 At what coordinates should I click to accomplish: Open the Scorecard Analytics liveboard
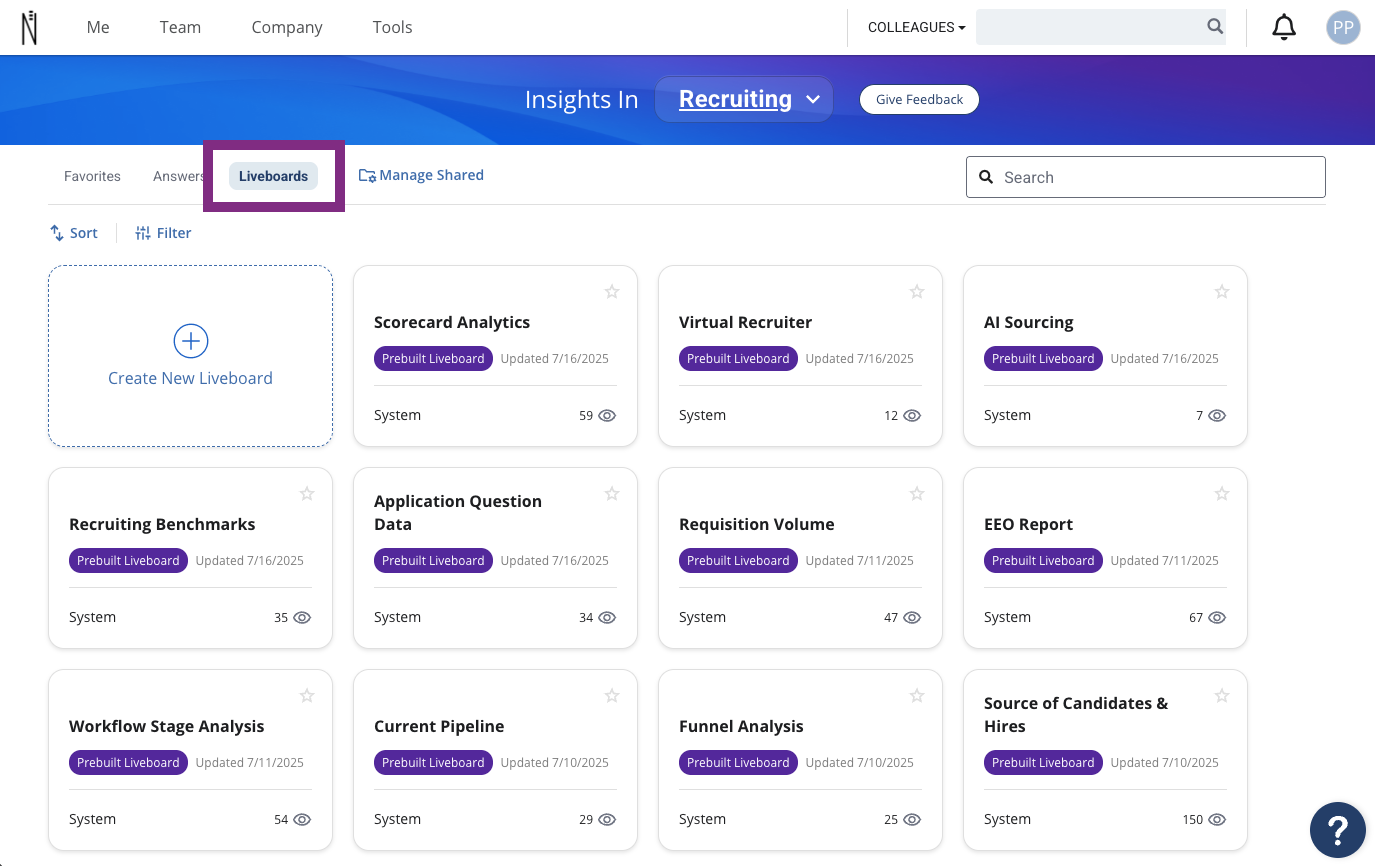click(x=452, y=322)
